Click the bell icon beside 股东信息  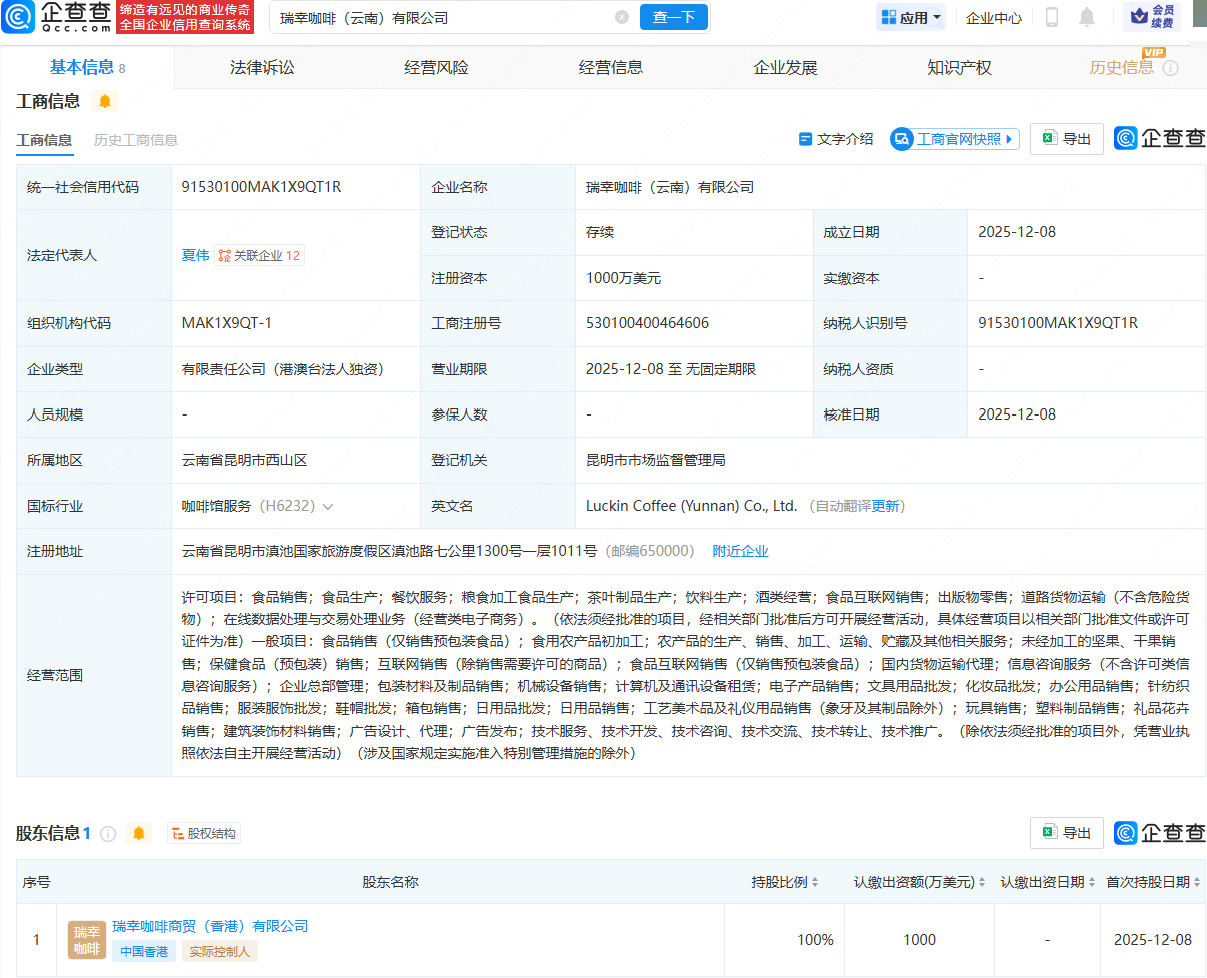pyautogui.click(x=139, y=833)
